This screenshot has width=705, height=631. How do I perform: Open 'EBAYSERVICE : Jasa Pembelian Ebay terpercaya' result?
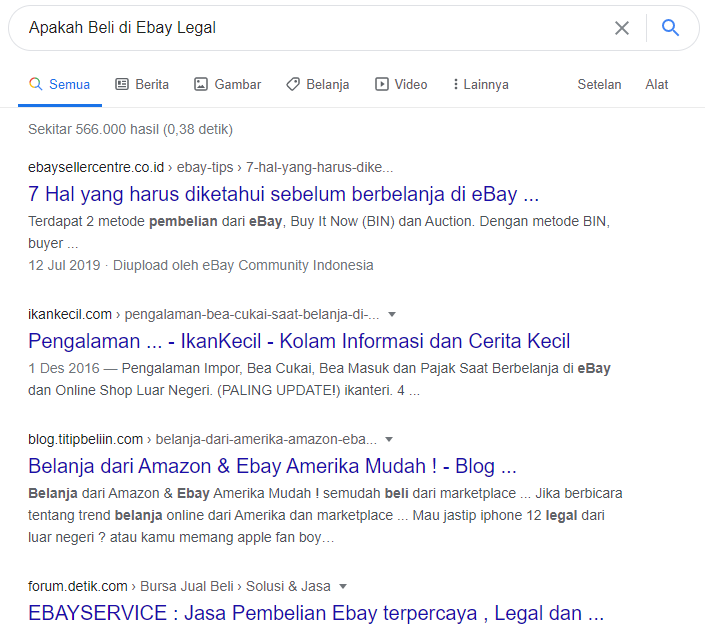(x=316, y=613)
